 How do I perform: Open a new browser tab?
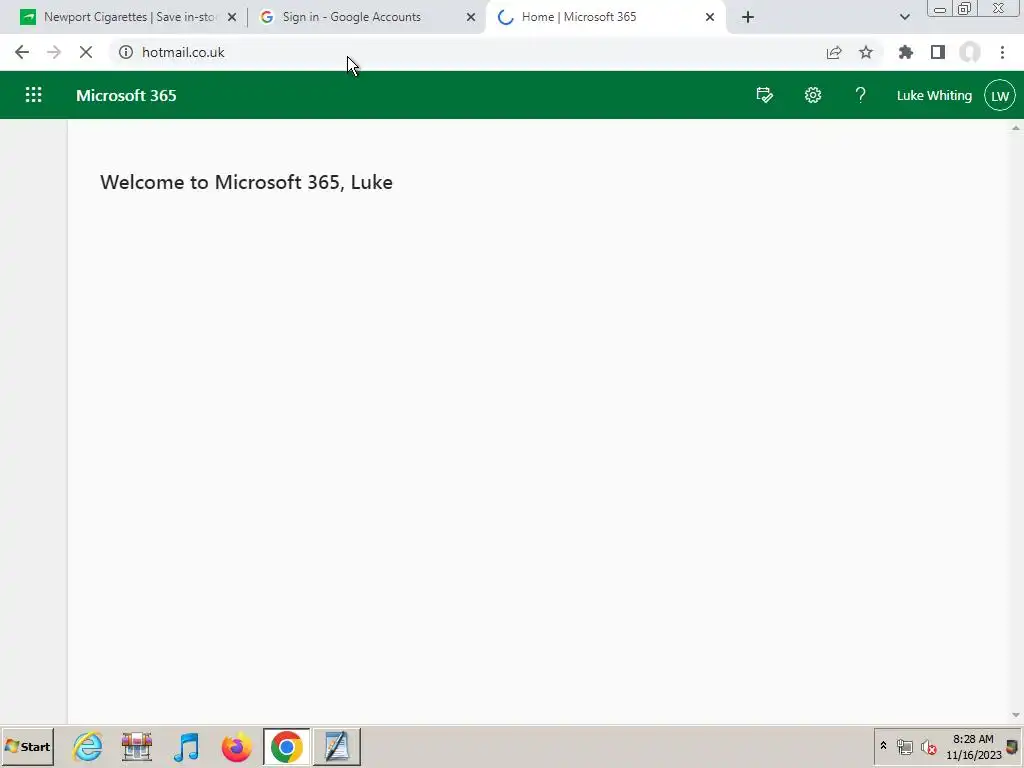pyautogui.click(x=748, y=17)
